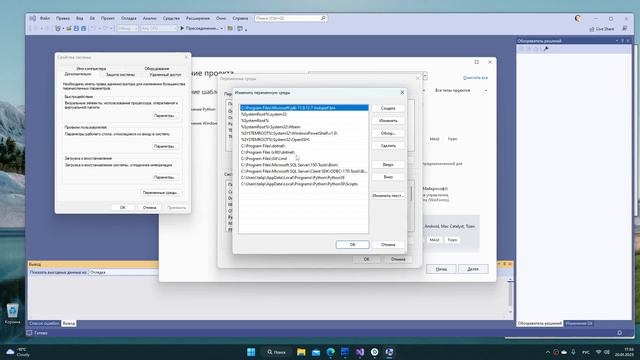Click the Live Share button
This screenshot has width=640, height=360.
(602, 29)
